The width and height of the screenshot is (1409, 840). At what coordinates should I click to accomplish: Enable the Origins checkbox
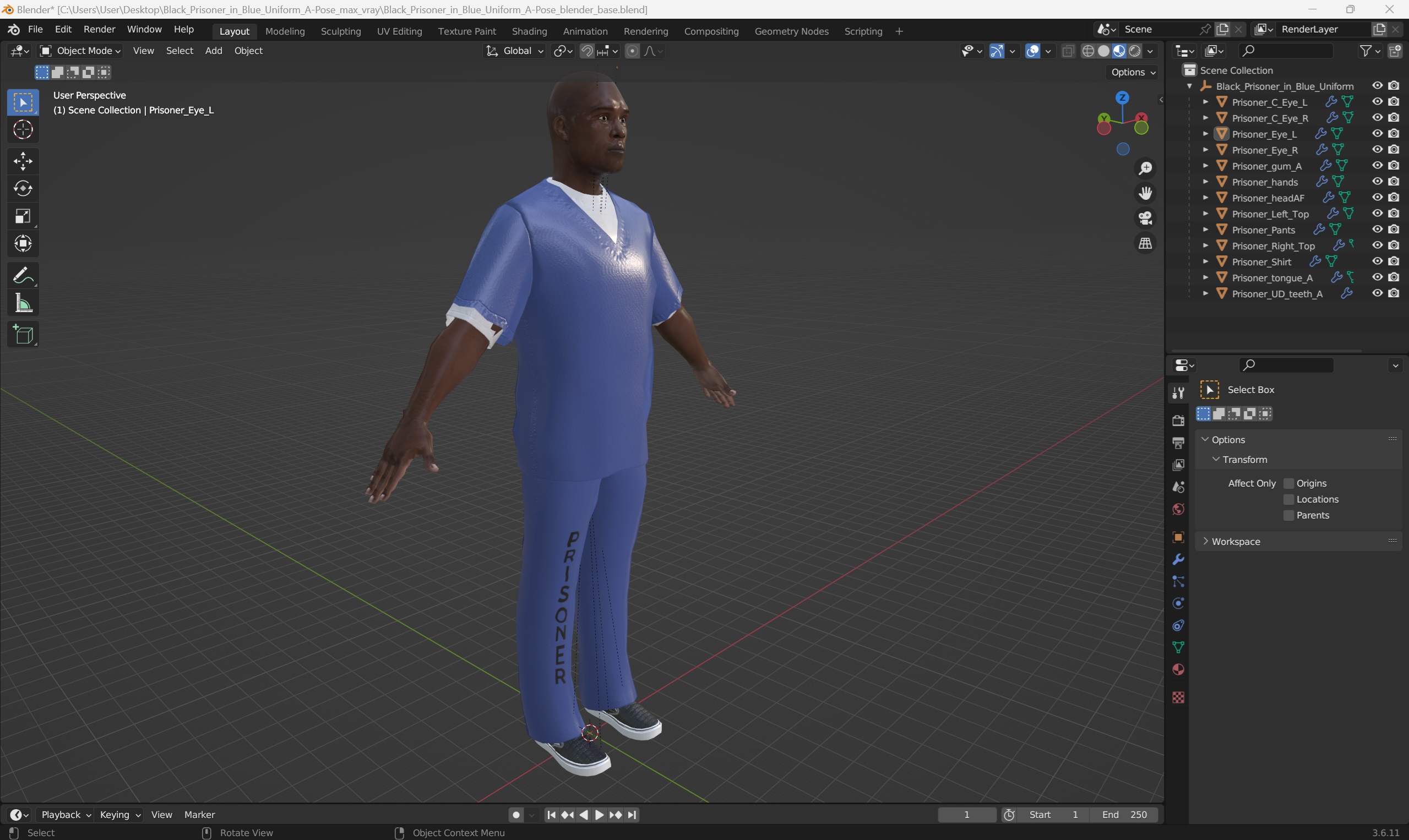[1288, 483]
